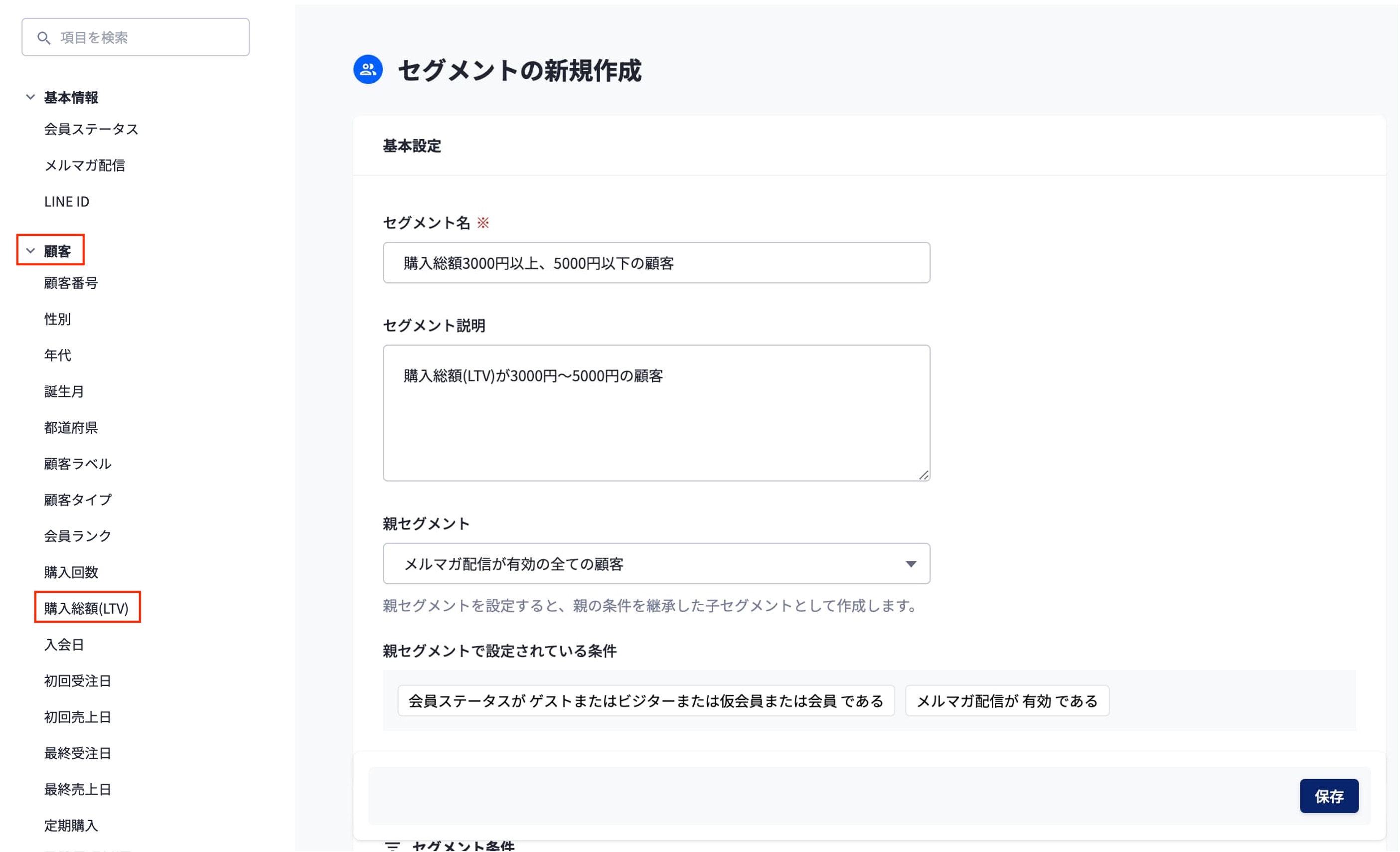Screen dimensions: 1400x852
Task: Collapse the 基本情報 section chevron
Action: pos(31,97)
